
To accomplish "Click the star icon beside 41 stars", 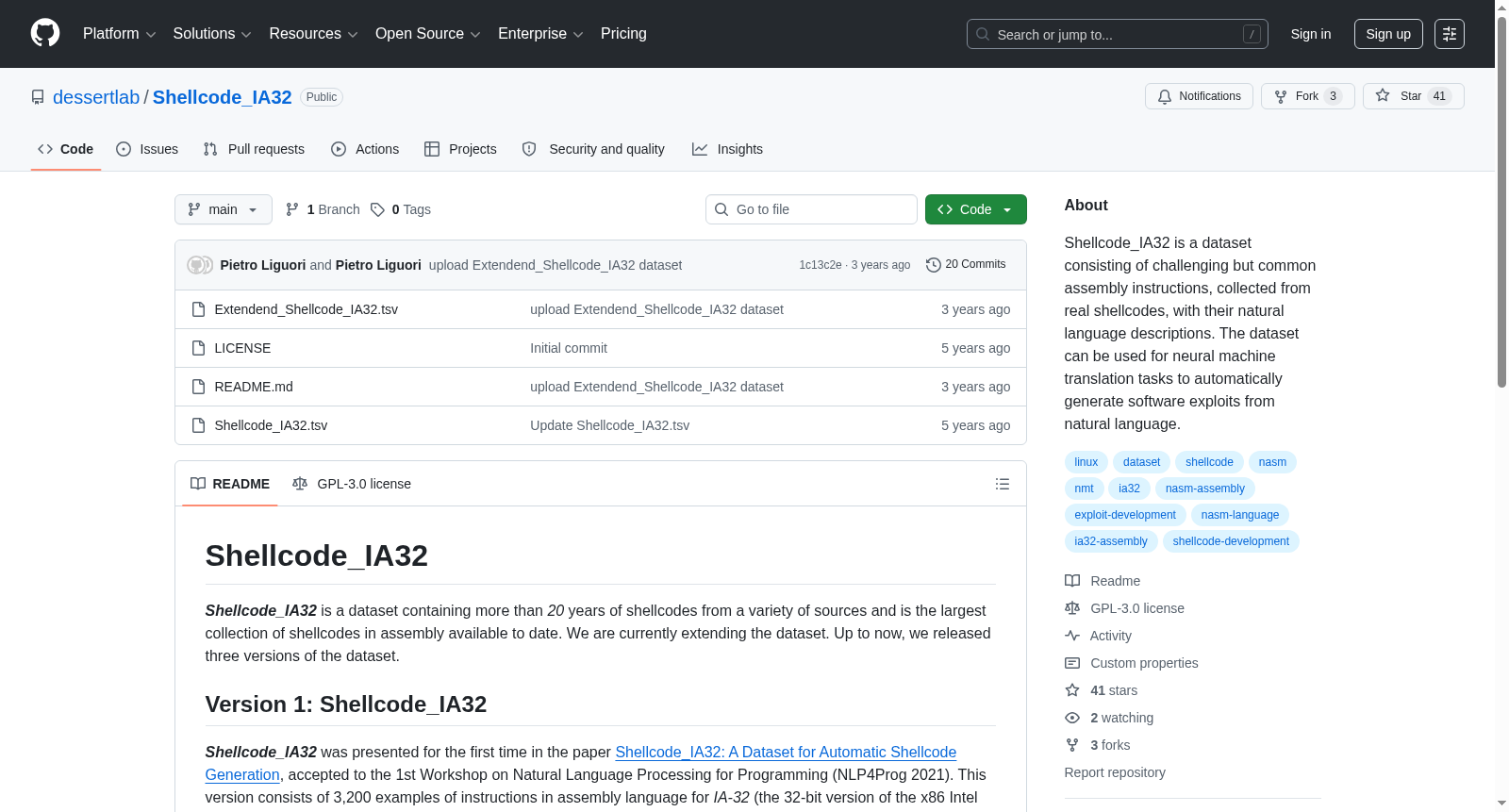I will point(1072,690).
